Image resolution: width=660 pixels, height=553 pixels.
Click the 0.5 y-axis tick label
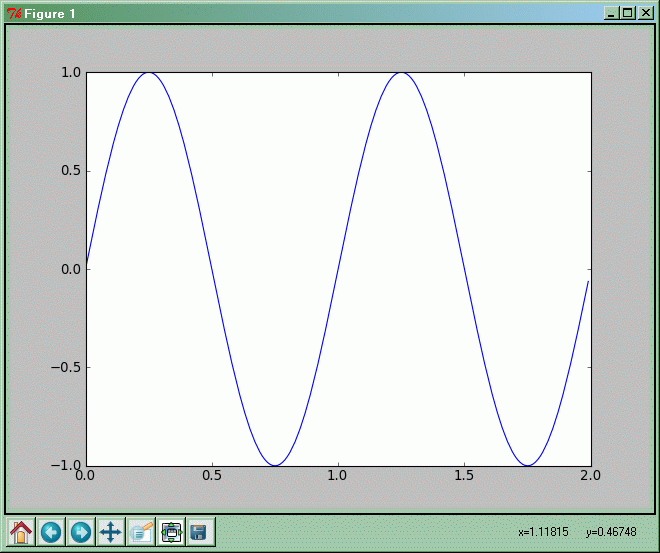[x=68, y=171]
